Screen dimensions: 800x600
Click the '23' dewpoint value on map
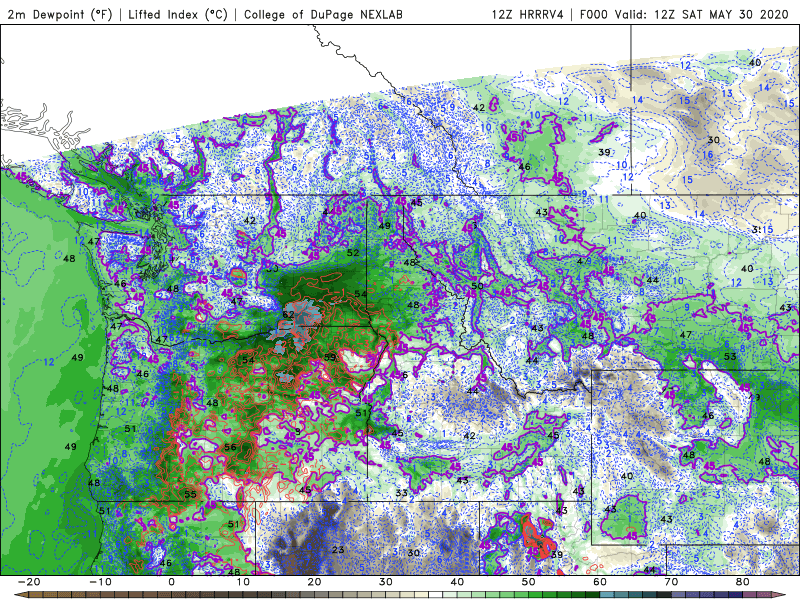pos(338,549)
